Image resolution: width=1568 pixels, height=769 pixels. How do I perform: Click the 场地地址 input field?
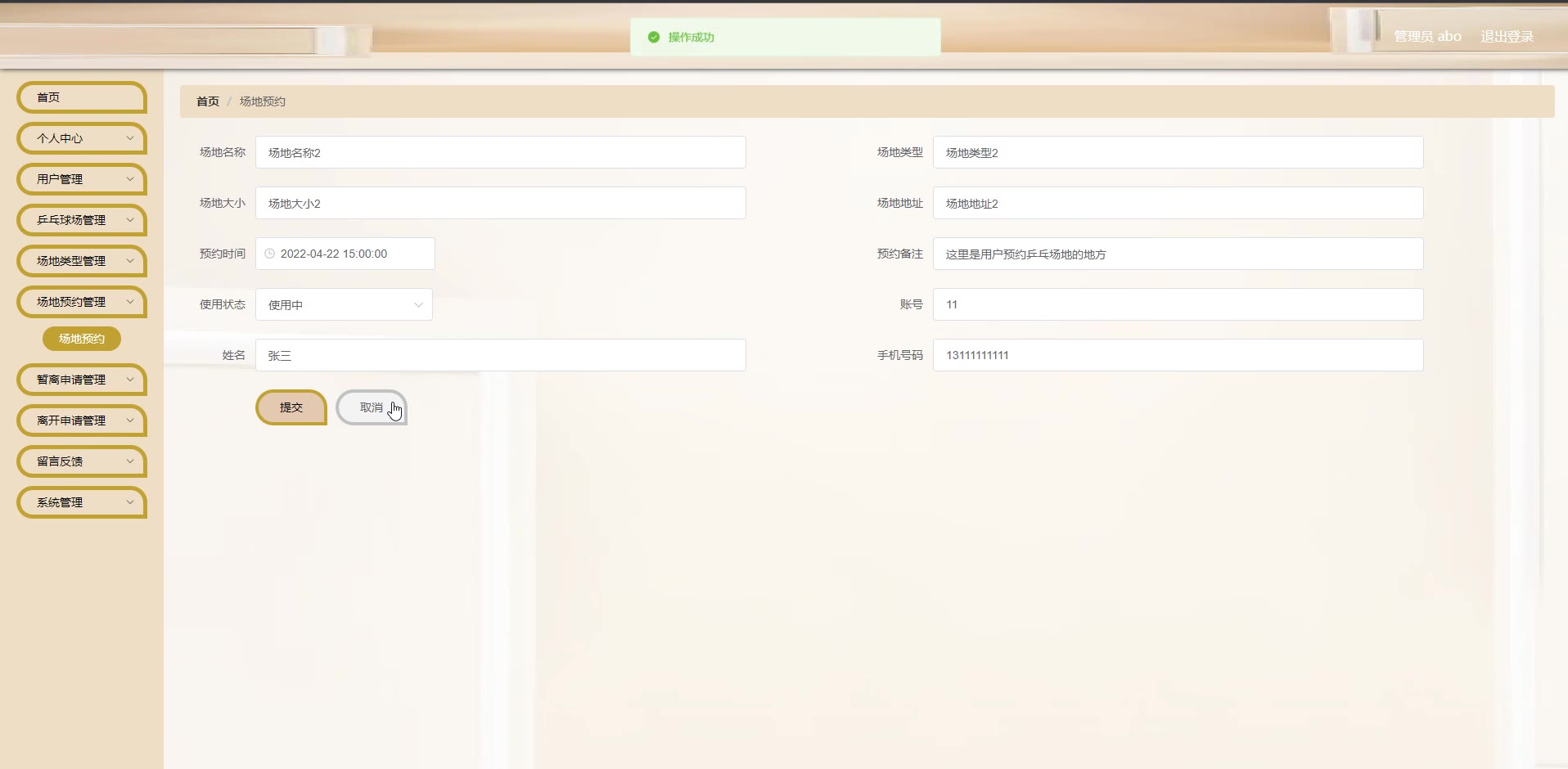pos(1178,203)
